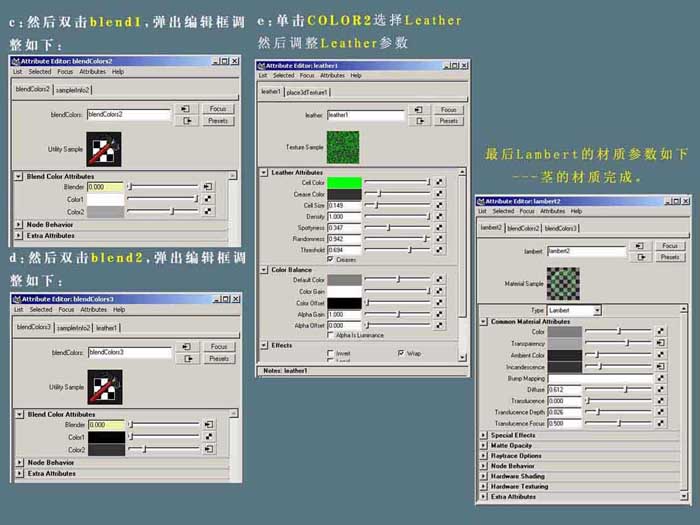The height and width of the screenshot is (525, 700).
Task: Click checker map icon for Color1 in blendColors3
Action: pos(208,437)
